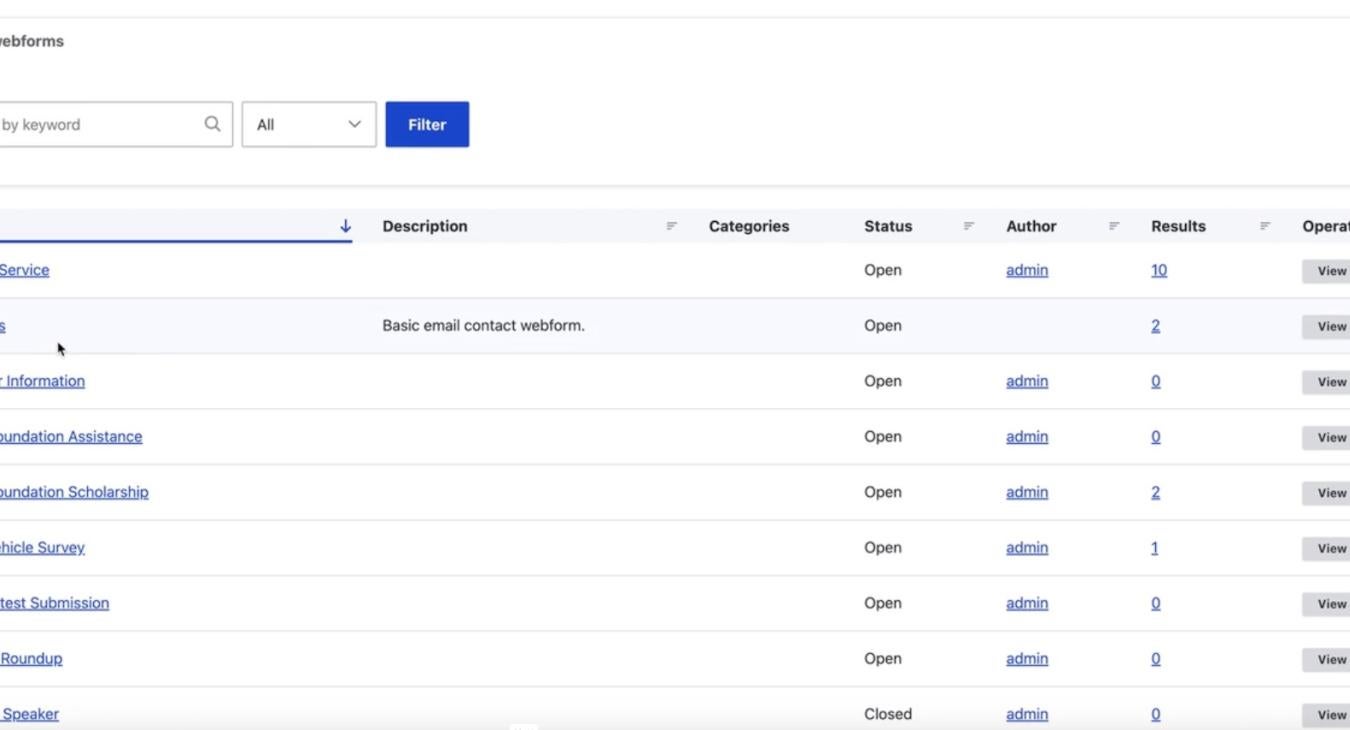
Task: Focus the keyword search field
Action: (x=100, y=124)
